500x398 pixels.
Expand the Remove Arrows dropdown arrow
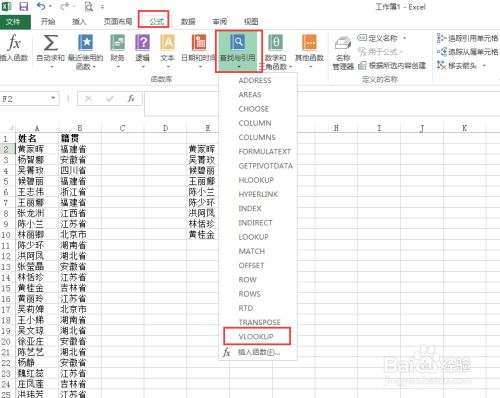pyautogui.click(x=484, y=65)
